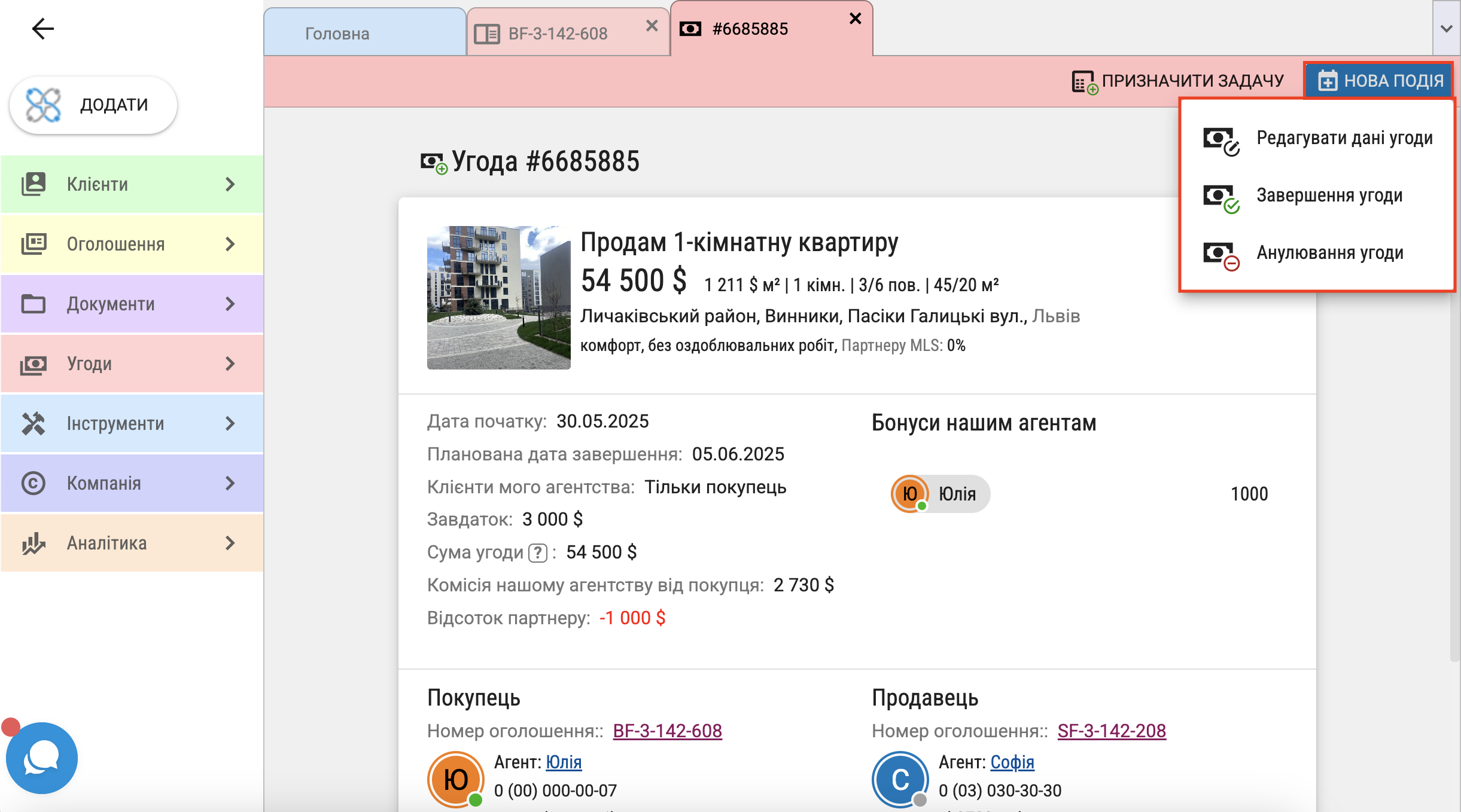
Task: Open the tabs list dropdown arrow
Action: click(x=1447, y=28)
